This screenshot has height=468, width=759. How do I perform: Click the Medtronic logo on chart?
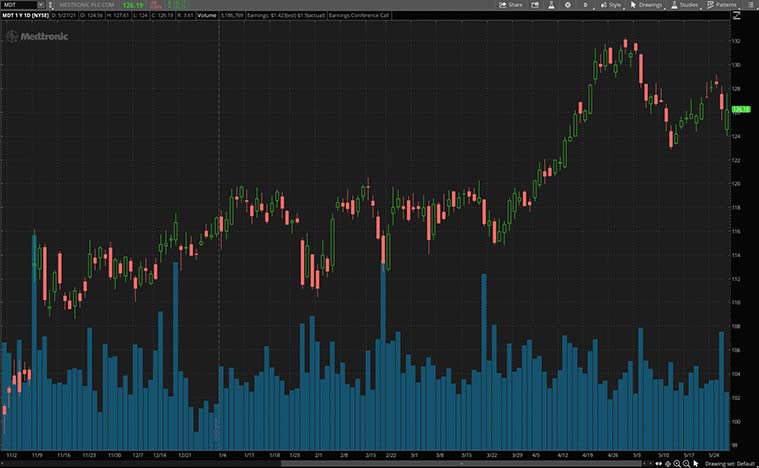38,36
